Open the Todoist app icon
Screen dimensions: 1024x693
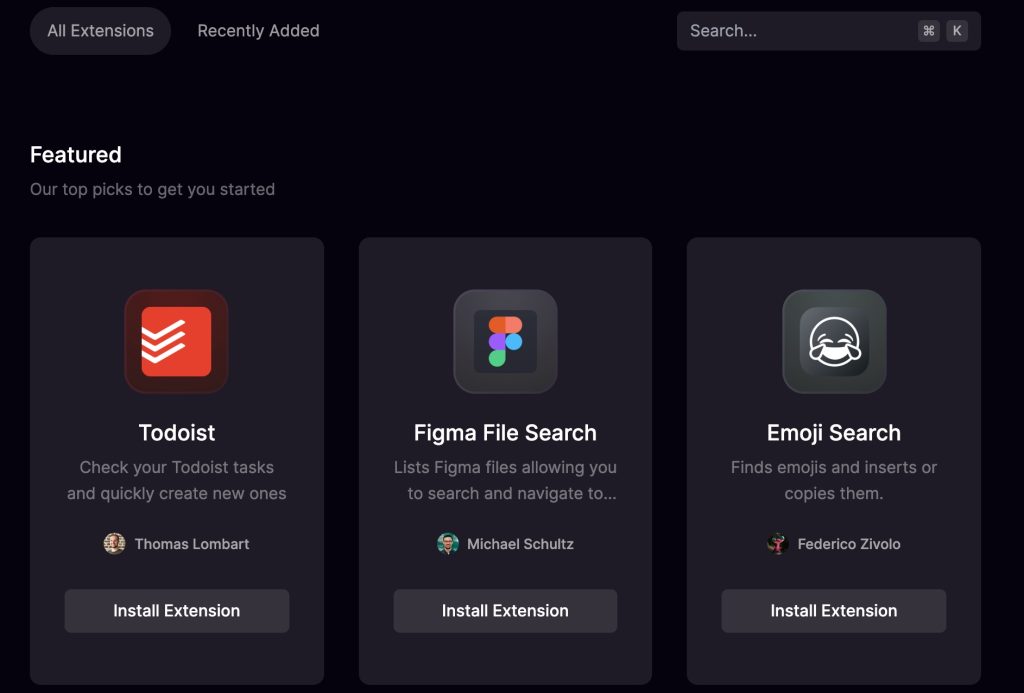[176, 342]
